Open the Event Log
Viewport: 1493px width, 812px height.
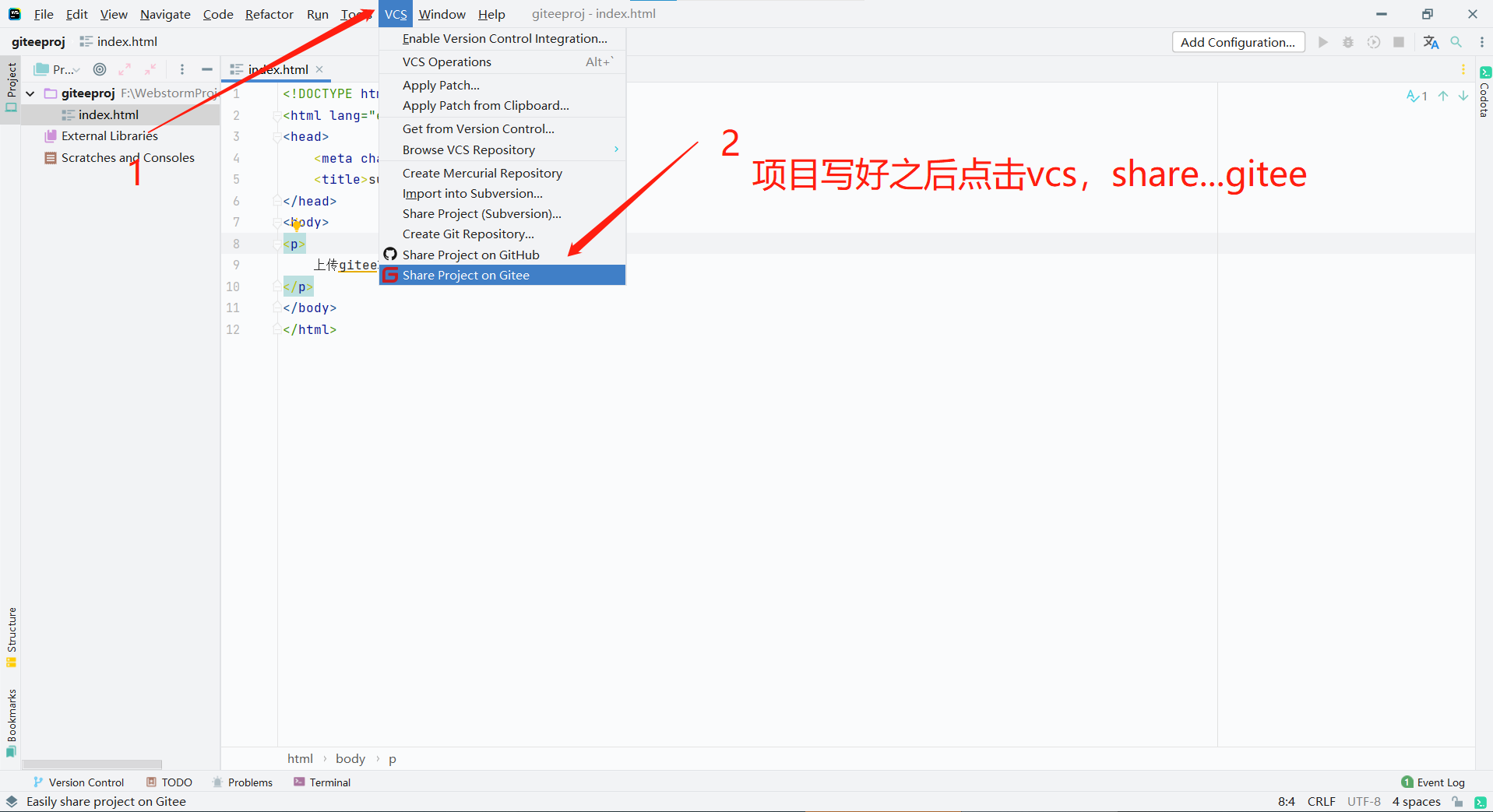click(x=1432, y=782)
